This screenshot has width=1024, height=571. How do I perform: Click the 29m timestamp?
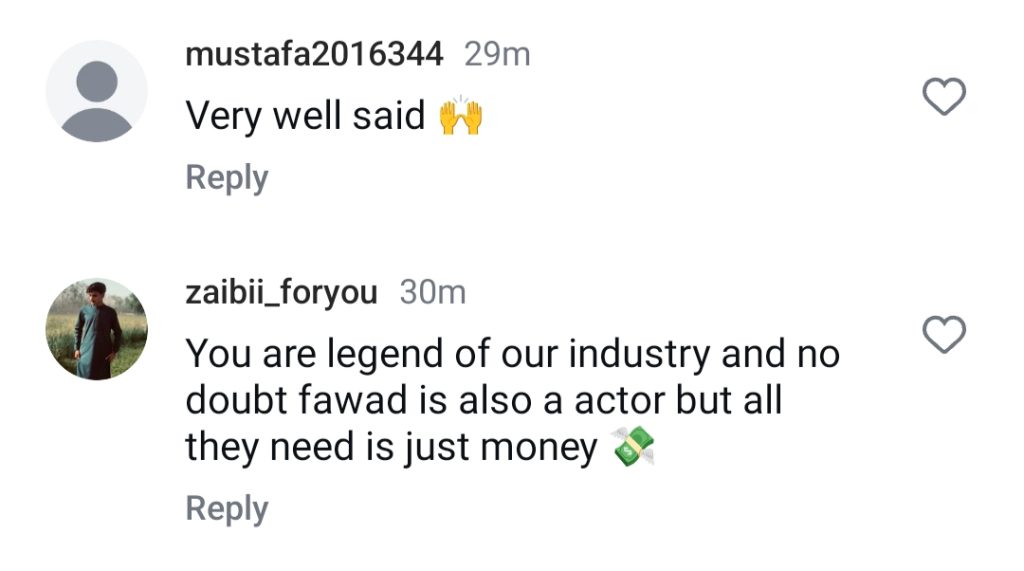(497, 54)
